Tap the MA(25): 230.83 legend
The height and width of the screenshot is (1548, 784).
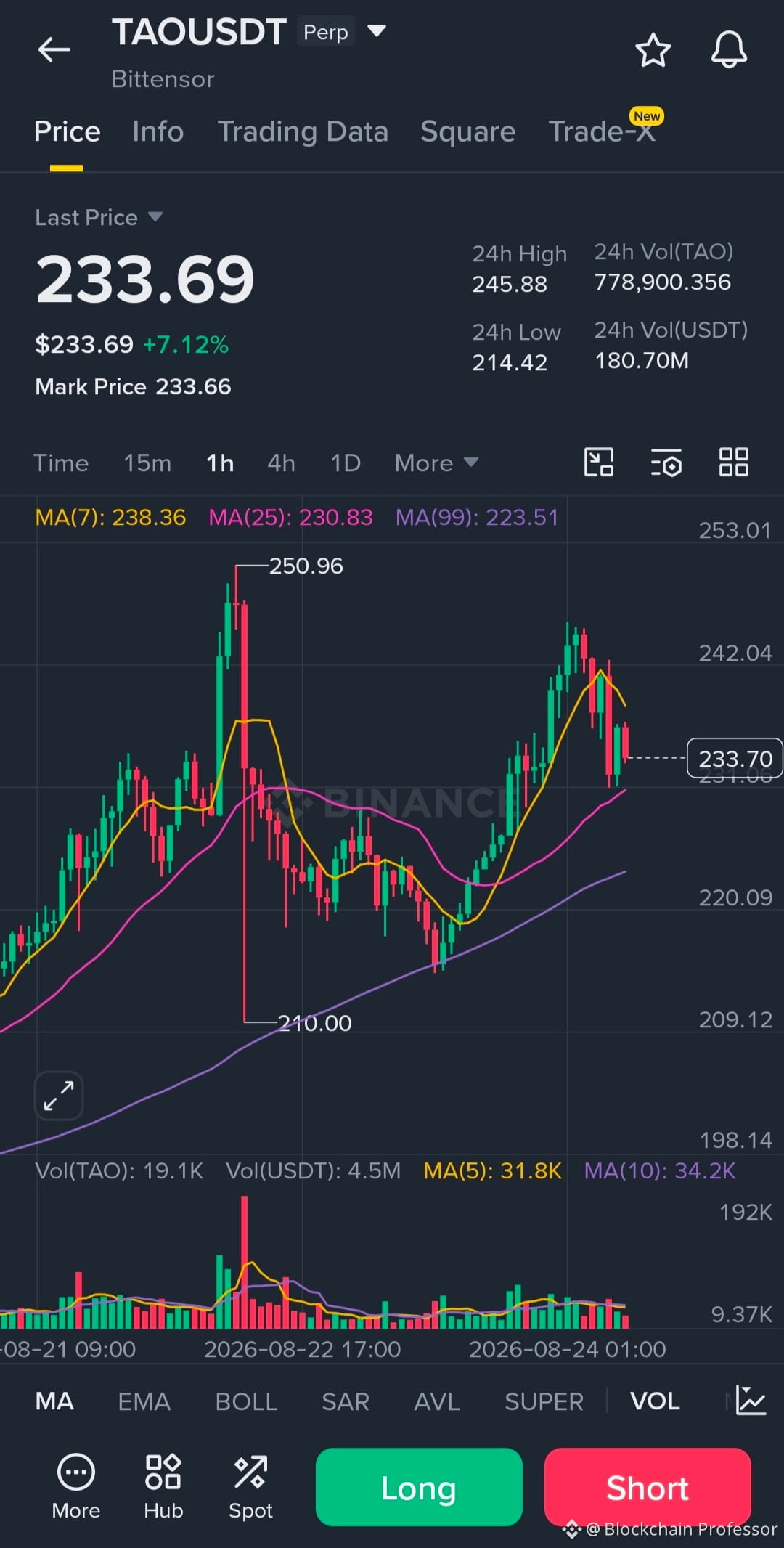(x=290, y=517)
